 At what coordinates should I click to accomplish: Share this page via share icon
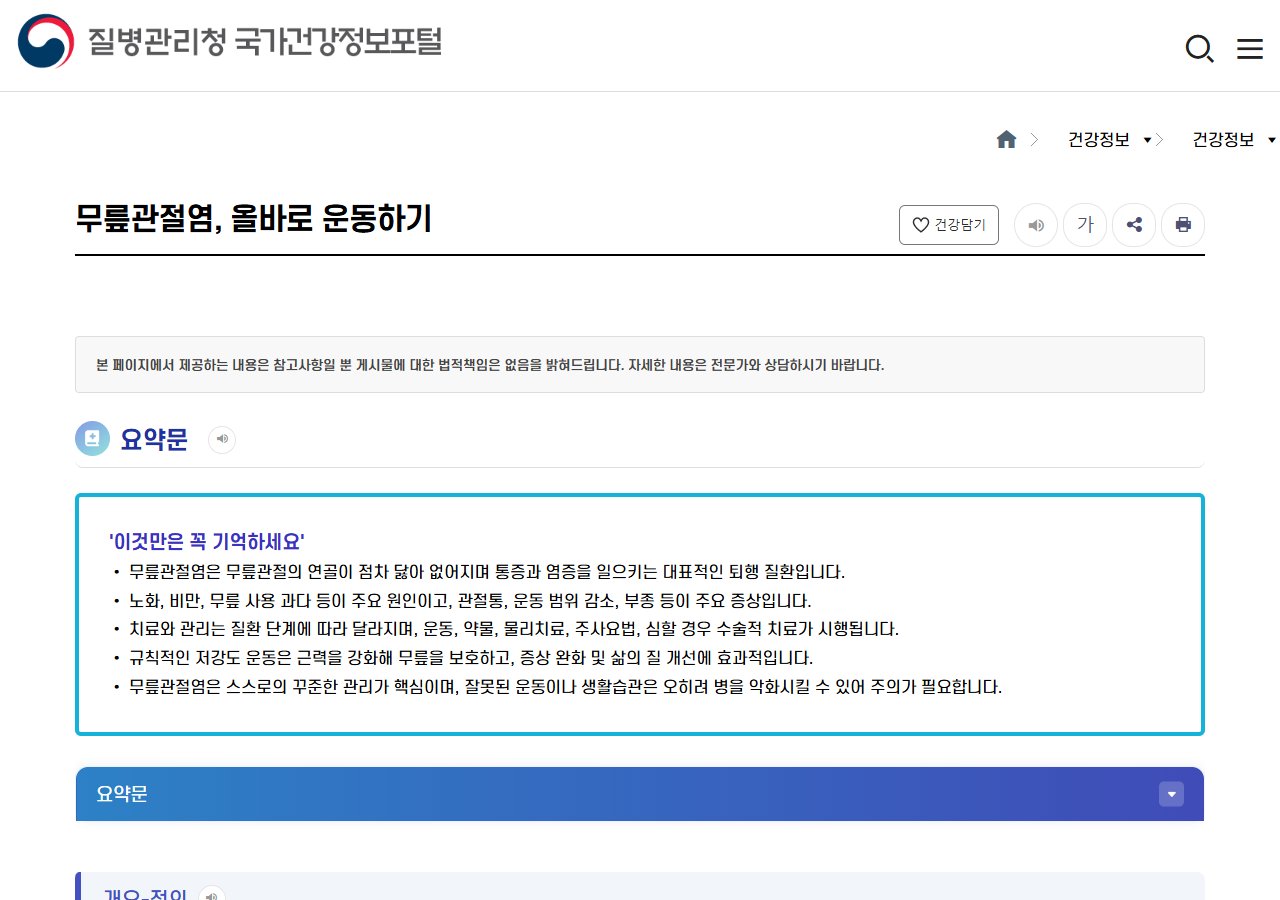1134,225
